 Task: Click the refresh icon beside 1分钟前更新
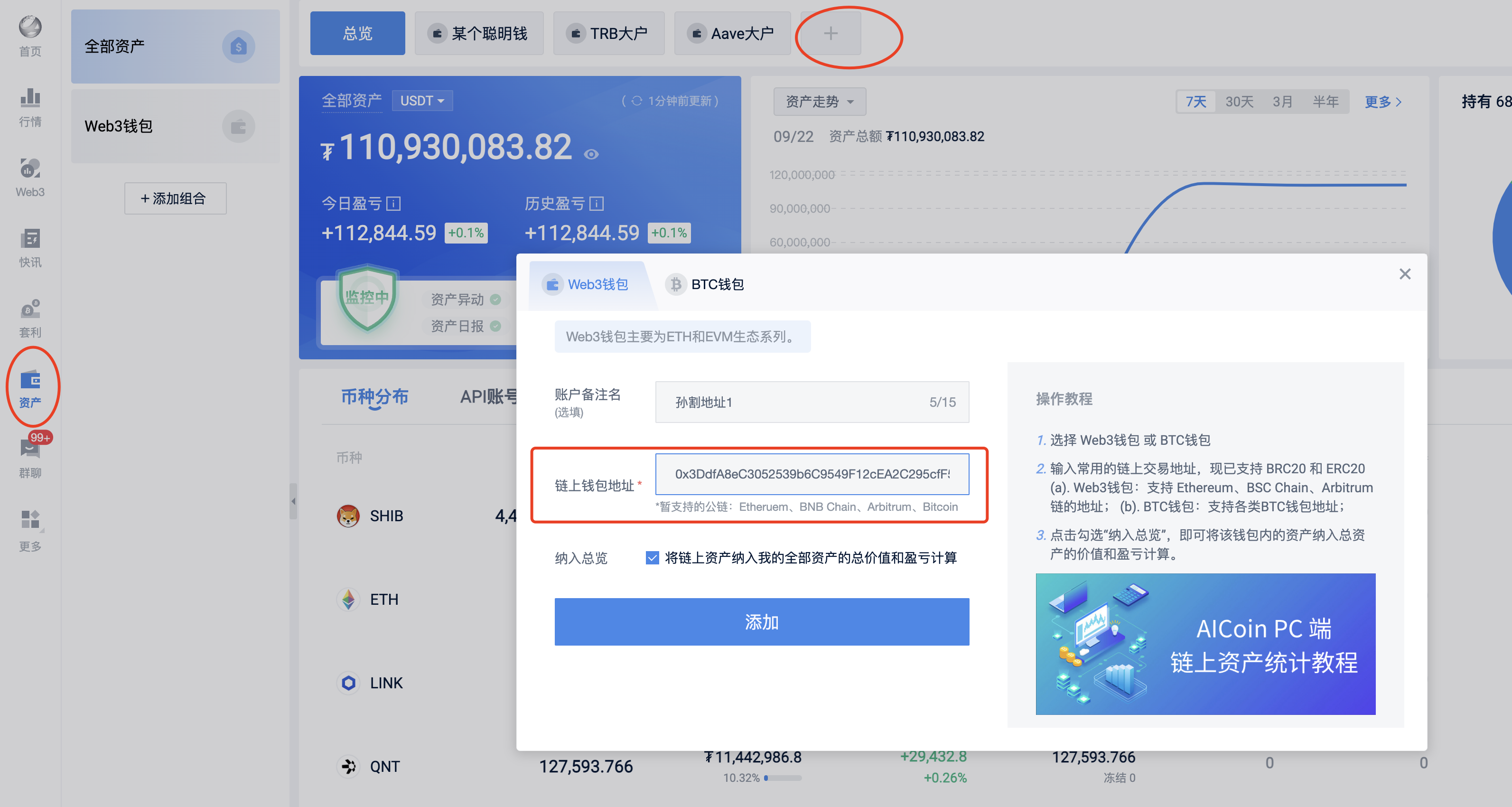click(636, 101)
